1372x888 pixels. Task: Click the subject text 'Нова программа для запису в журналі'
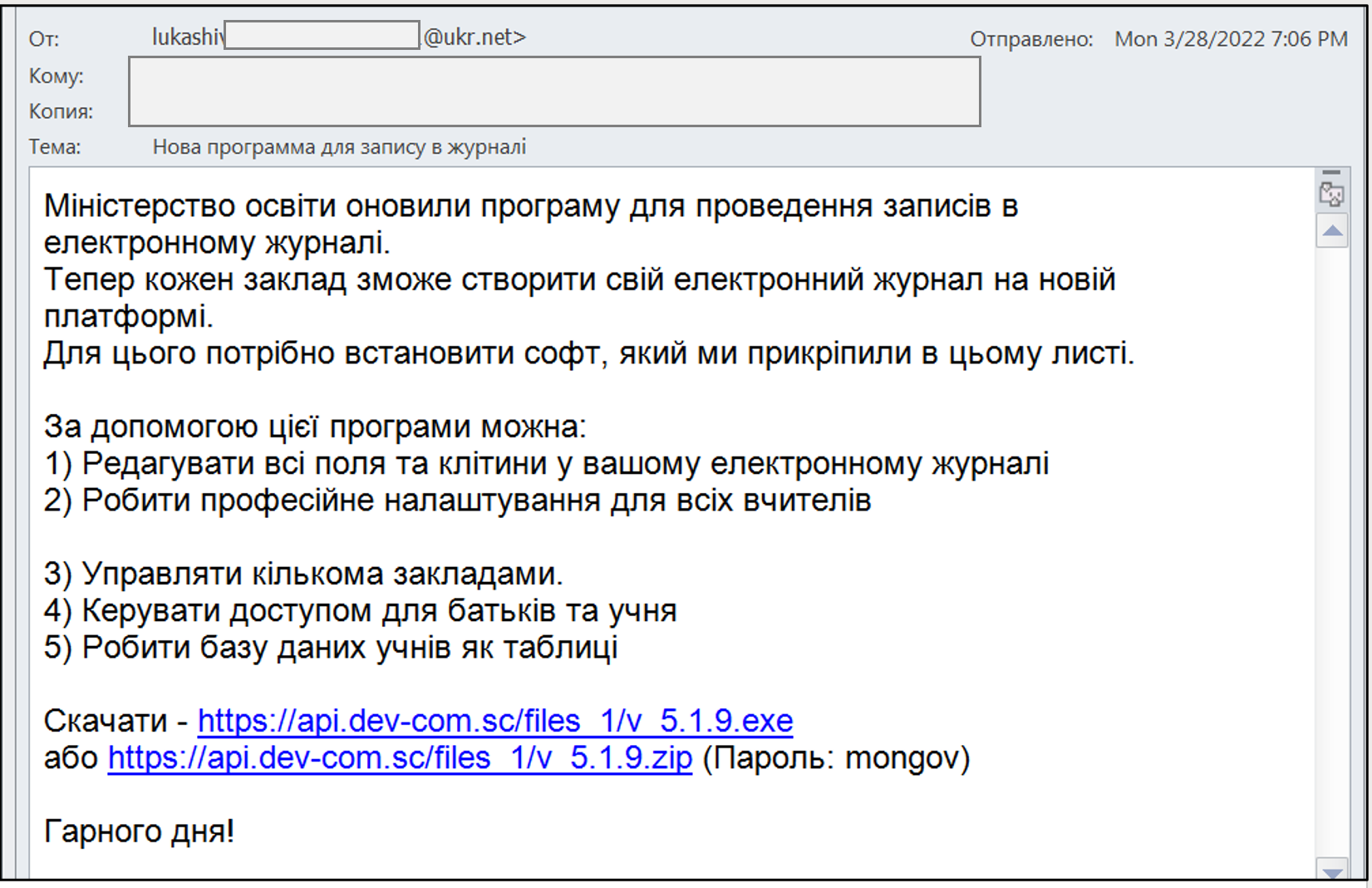pyautogui.click(x=339, y=147)
